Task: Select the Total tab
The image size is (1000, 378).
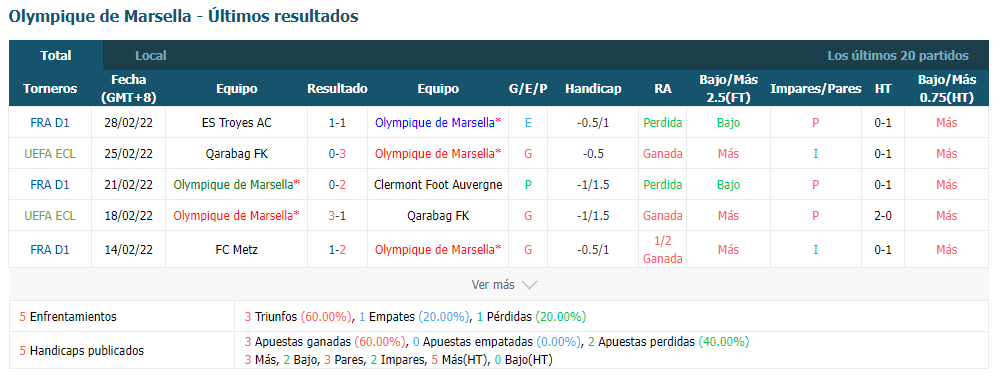Action: click(56, 55)
